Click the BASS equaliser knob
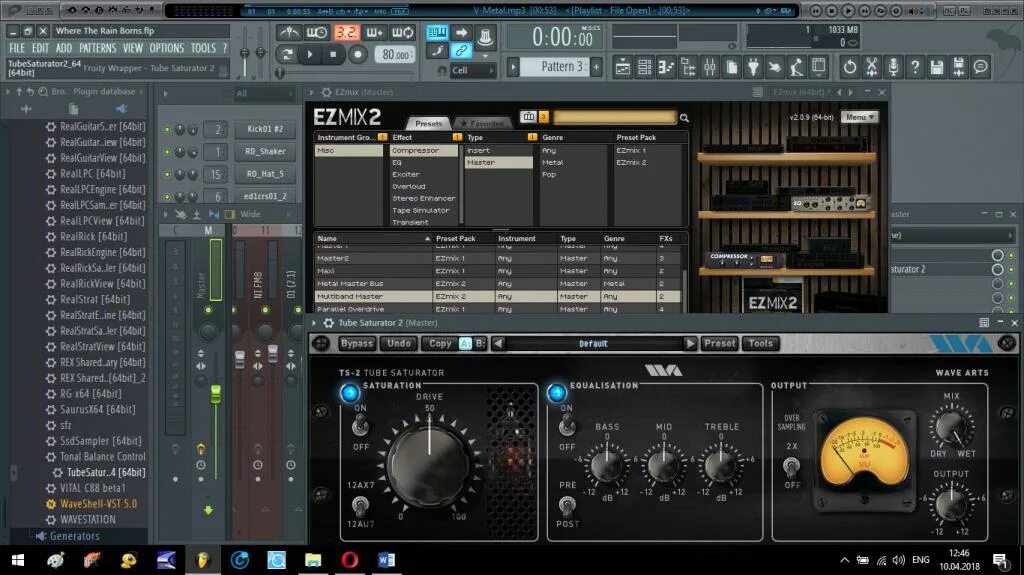1024x575 pixels. pos(607,466)
